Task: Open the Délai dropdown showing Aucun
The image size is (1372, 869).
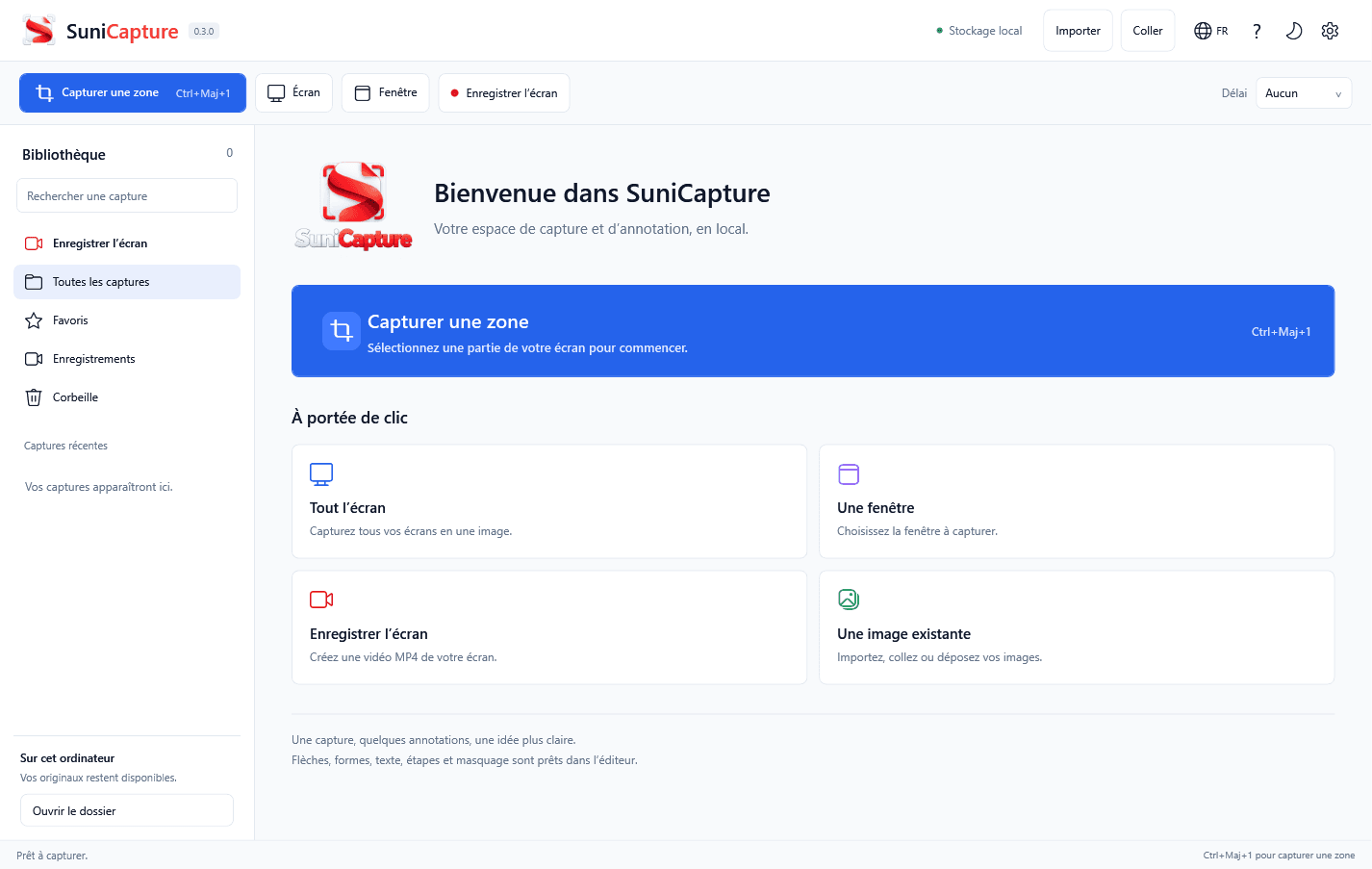Action: pos(1304,93)
